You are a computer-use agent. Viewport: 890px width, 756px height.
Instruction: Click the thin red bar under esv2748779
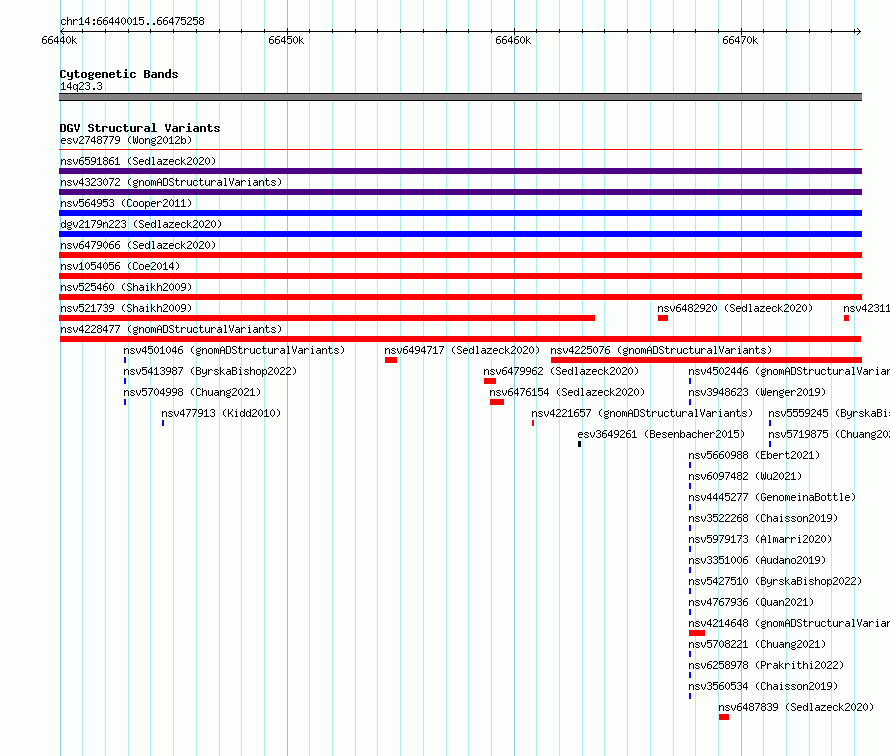(460, 149)
